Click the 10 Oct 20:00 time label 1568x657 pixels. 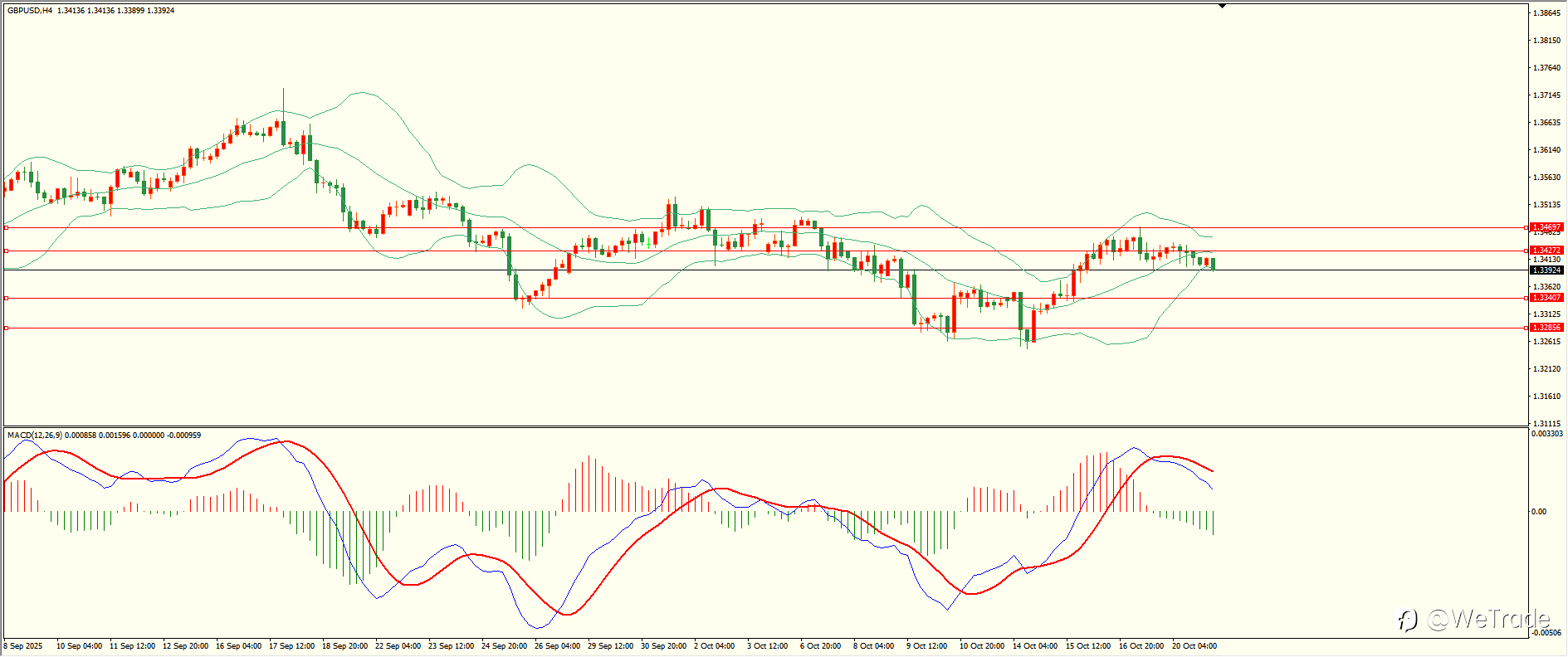coord(982,646)
